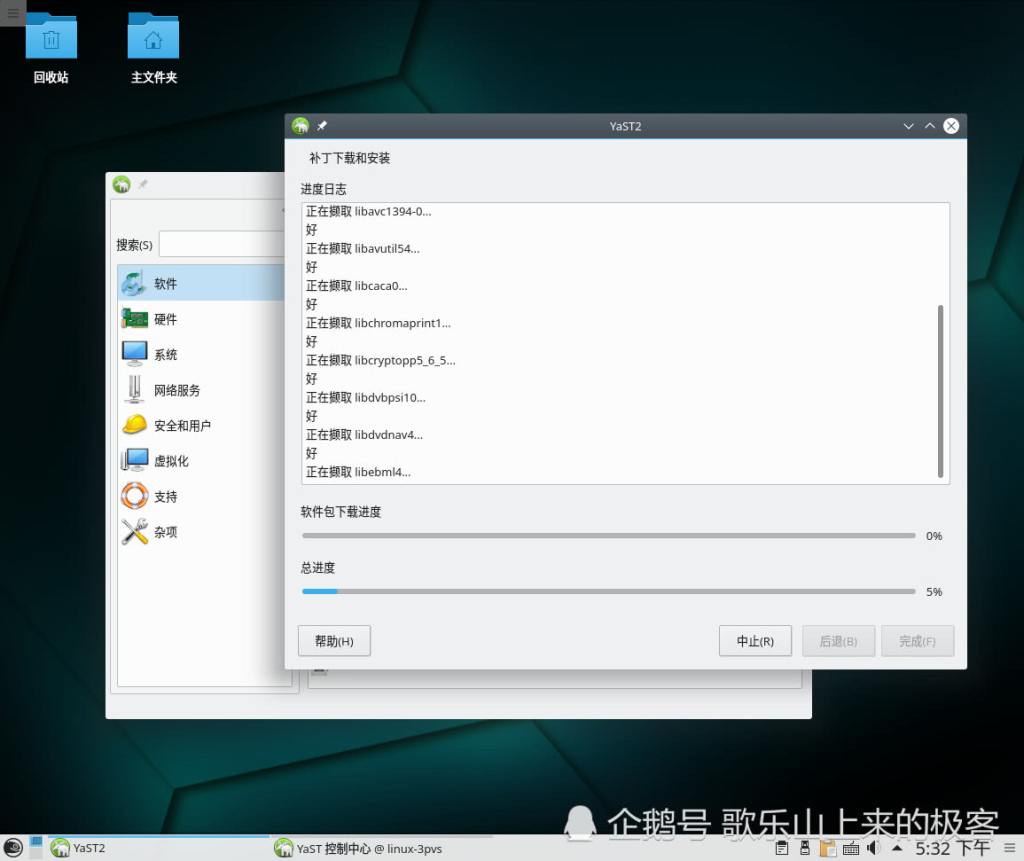Click the 5:32 下午 clock

point(952,848)
